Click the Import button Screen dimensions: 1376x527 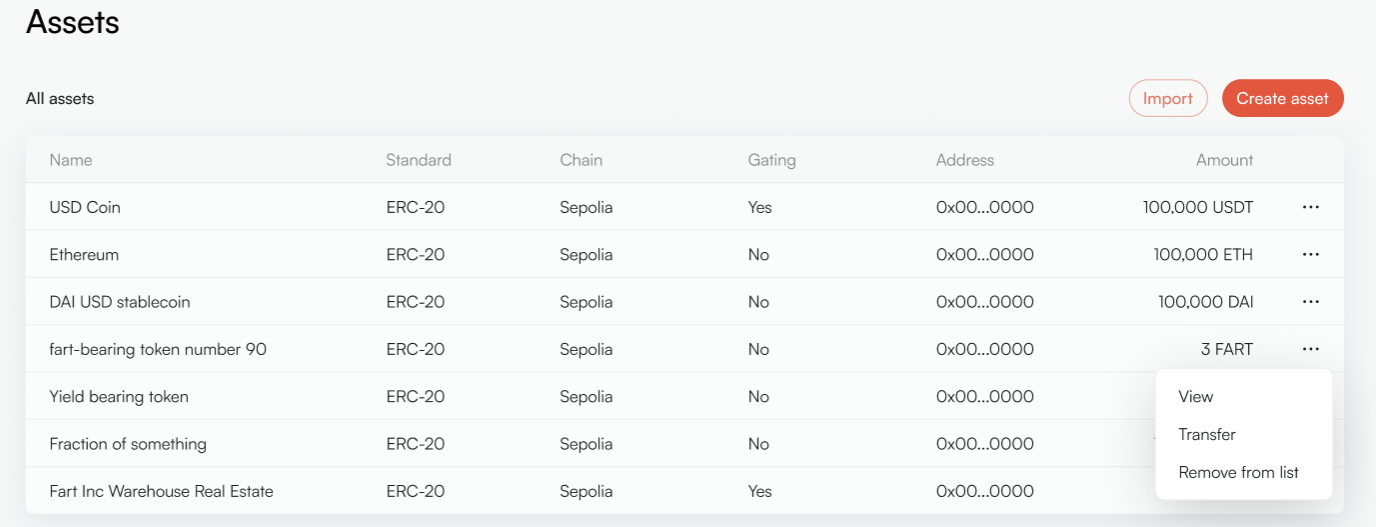pos(1167,99)
